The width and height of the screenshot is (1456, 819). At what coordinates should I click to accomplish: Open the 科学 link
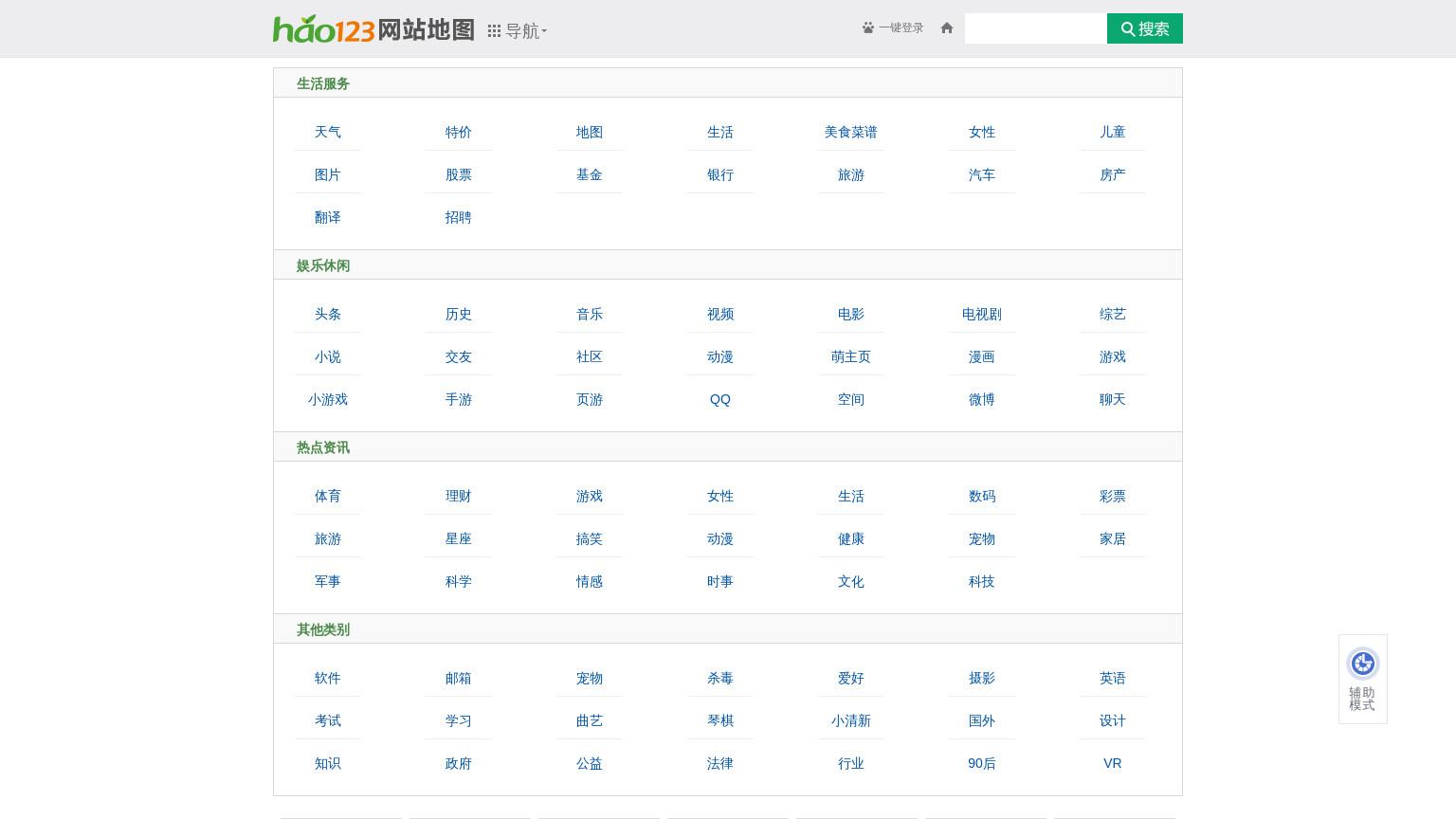459,581
